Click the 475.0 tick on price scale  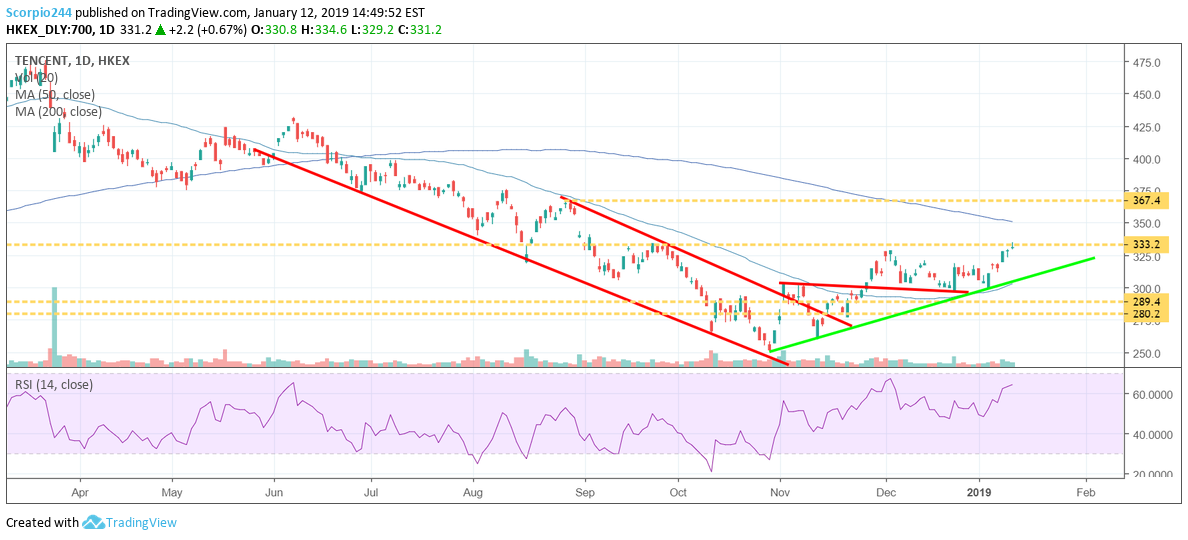pos(1144,63)
